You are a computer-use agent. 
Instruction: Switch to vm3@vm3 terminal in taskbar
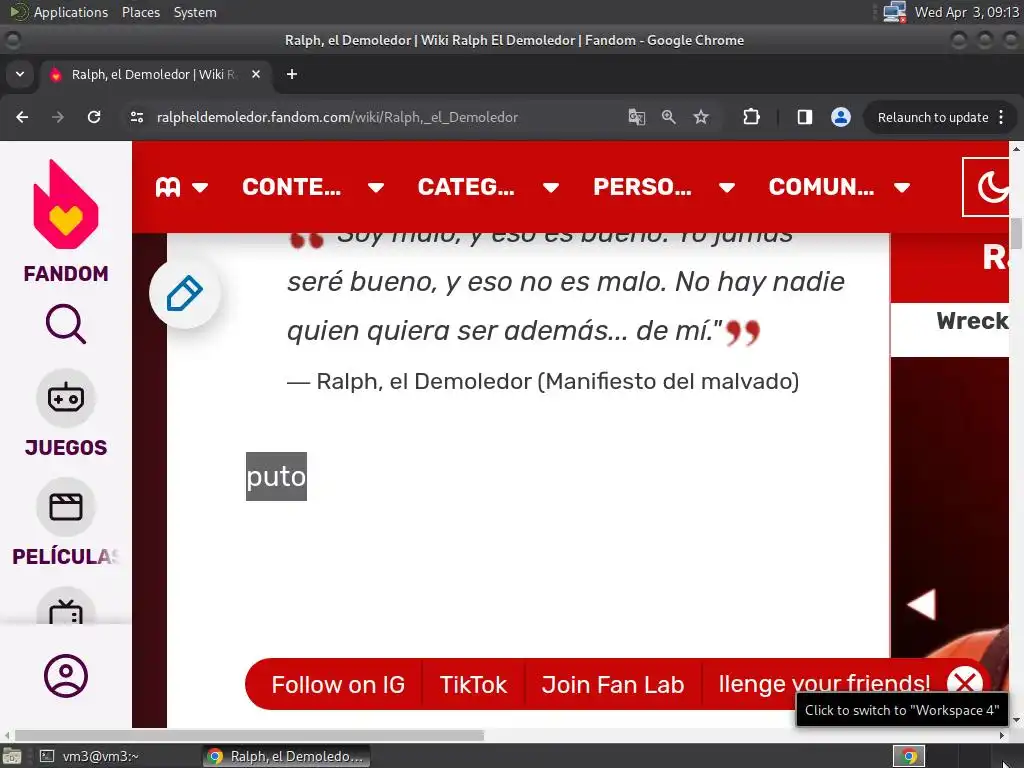pyautogui.click(x=89, y=756)
